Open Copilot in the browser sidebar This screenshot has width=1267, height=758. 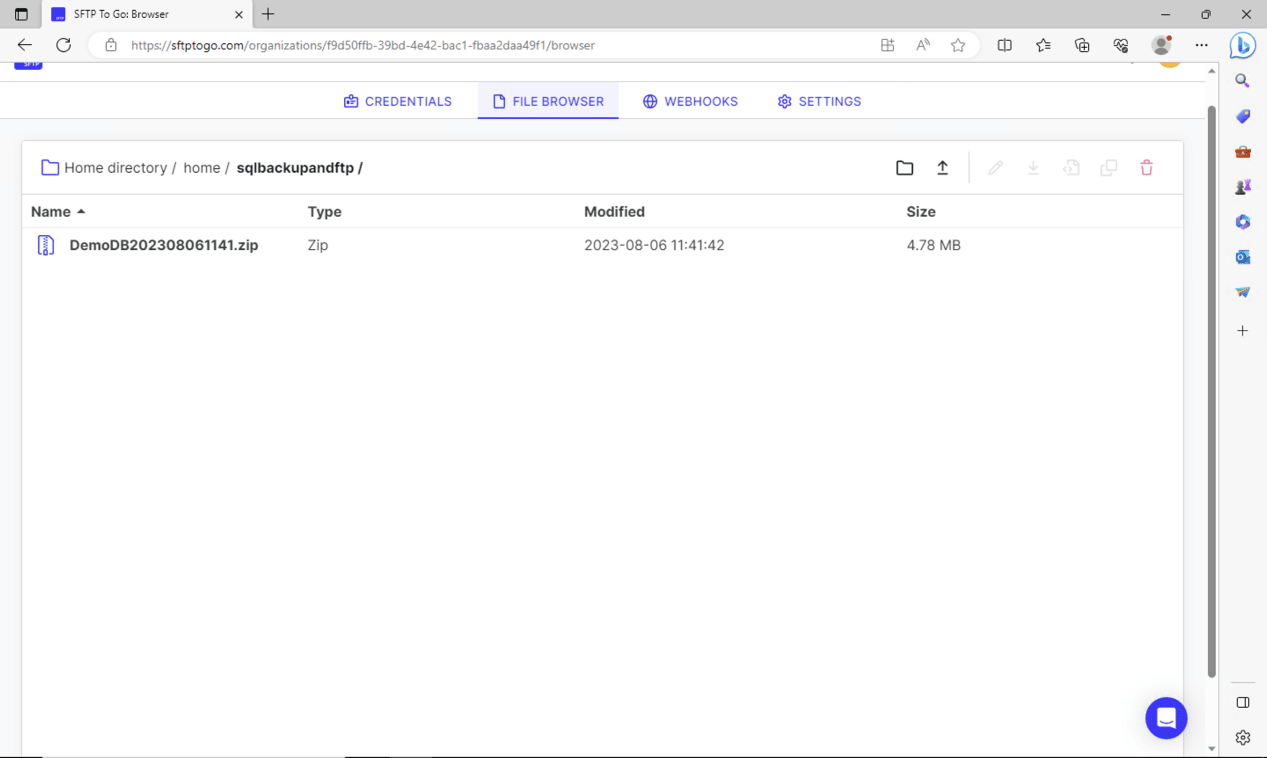(x=1242, y=45)
